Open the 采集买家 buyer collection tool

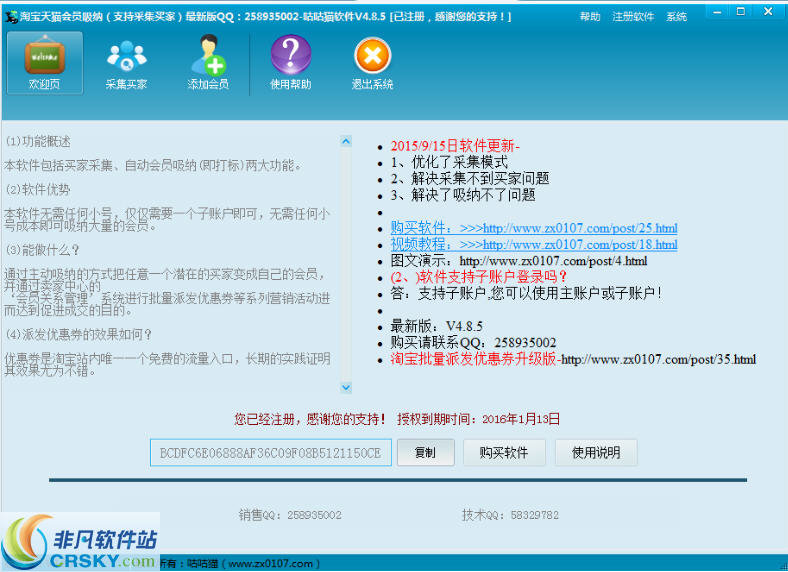(126, 63)
